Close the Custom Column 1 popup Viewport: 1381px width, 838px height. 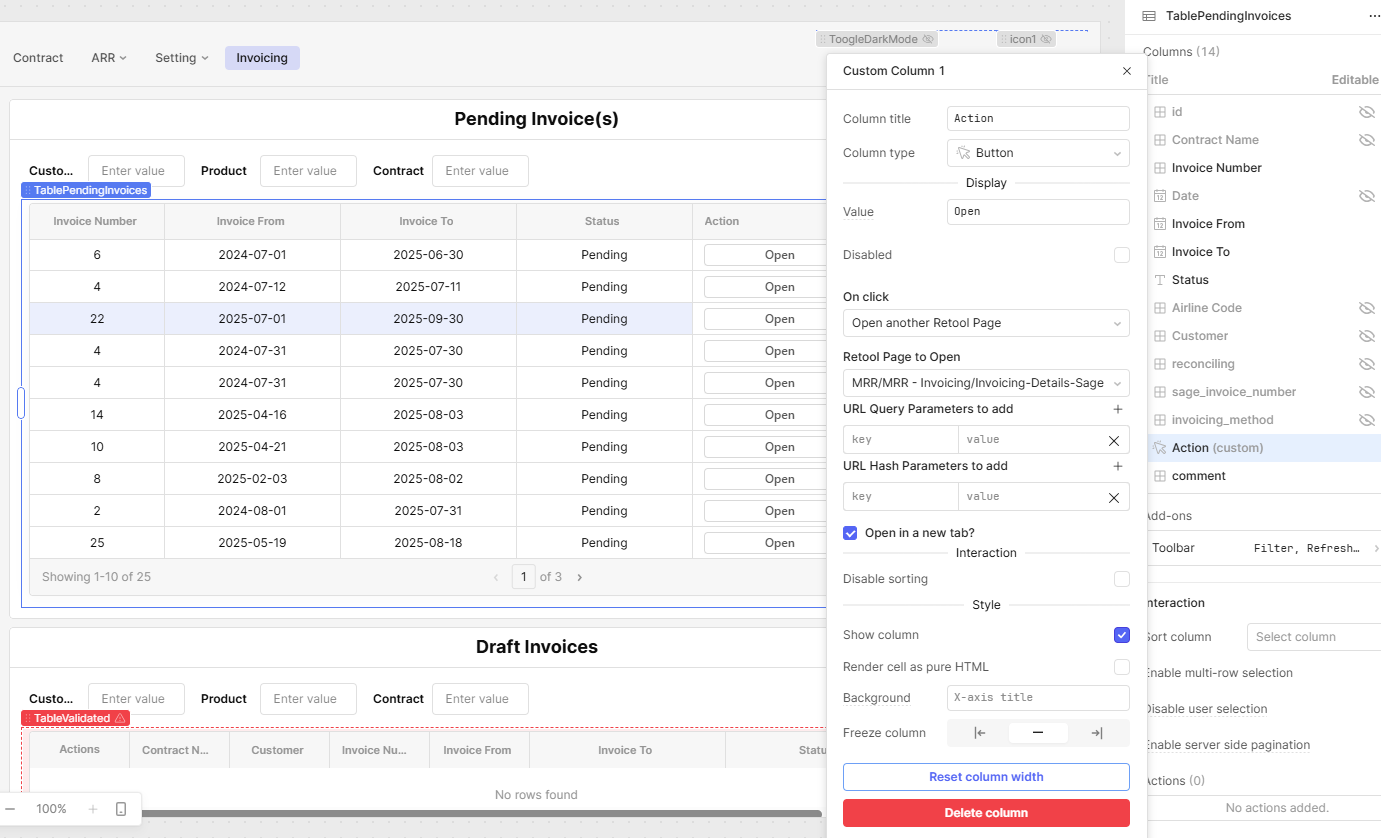point(1127,71)
